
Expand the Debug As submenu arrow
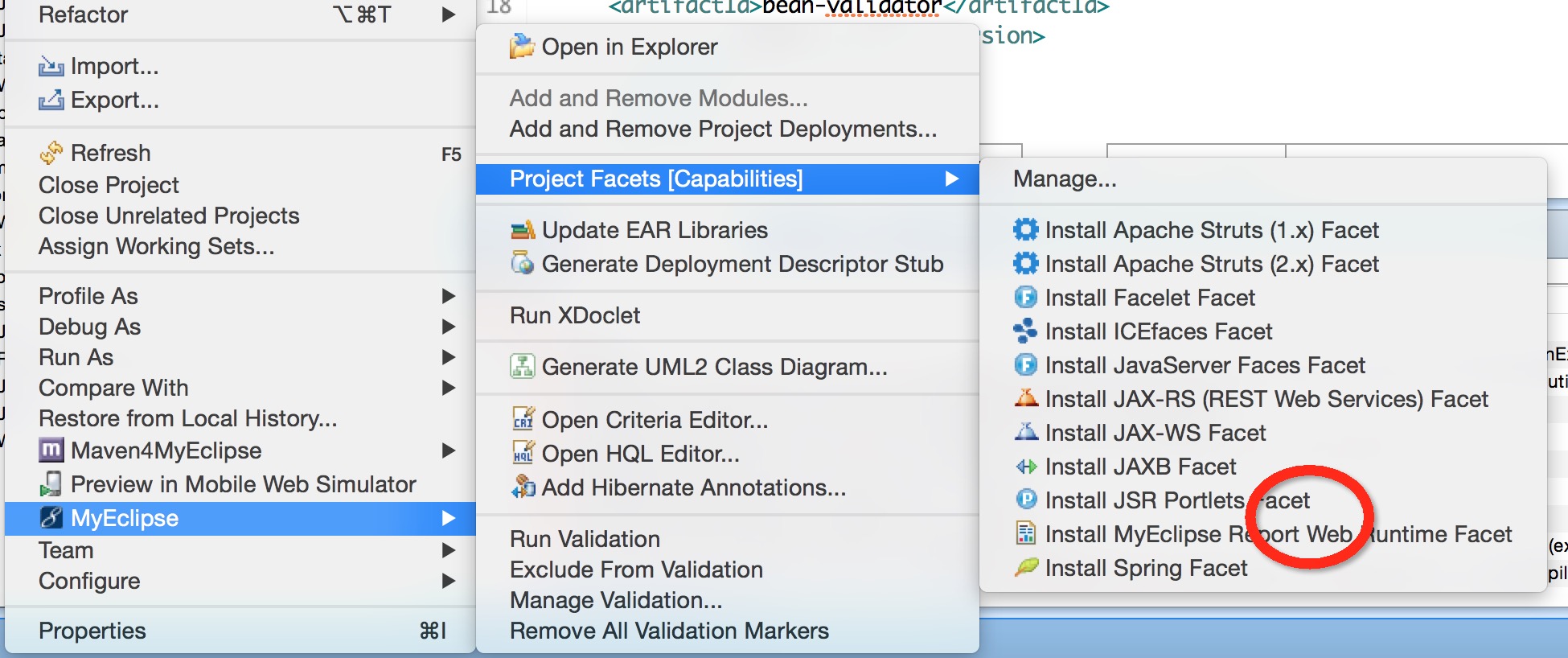[449, 327]
